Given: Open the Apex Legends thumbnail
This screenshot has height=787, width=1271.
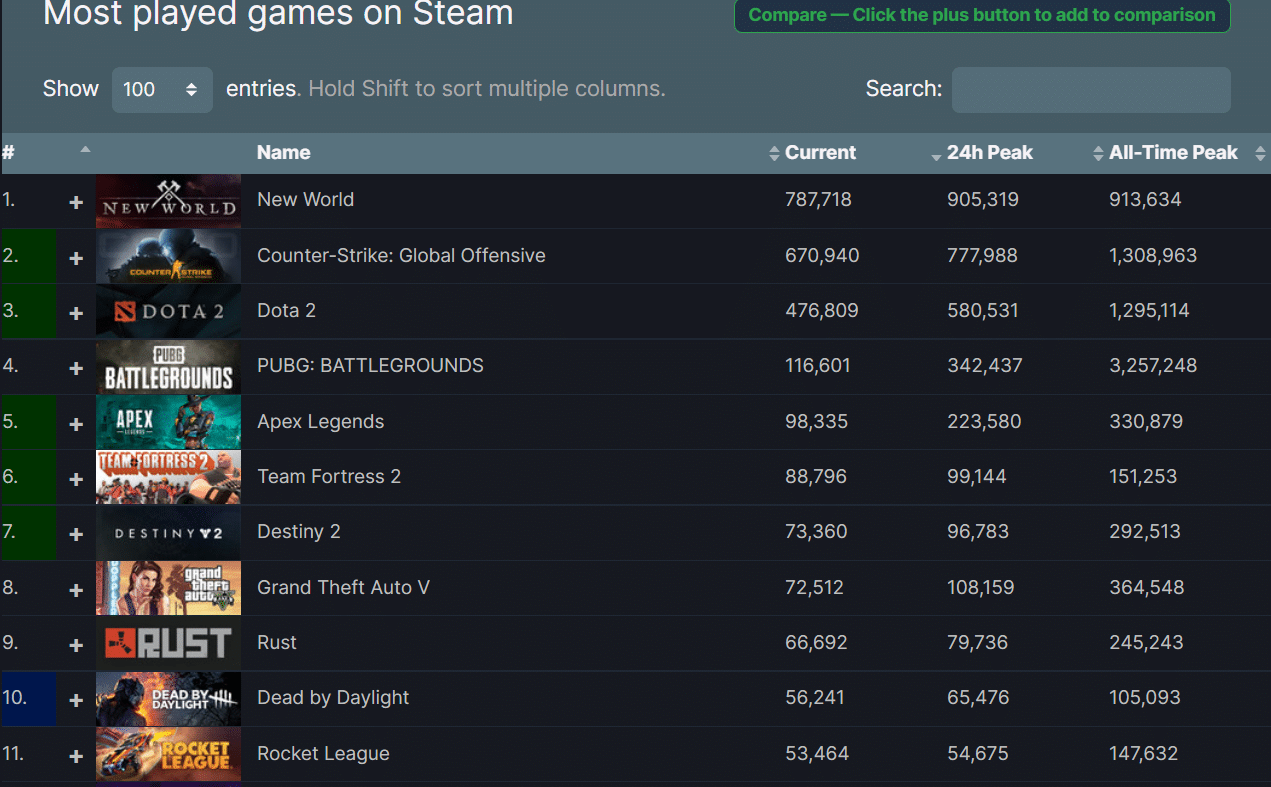Looking at the screenshot, I should tap(168, 422).
